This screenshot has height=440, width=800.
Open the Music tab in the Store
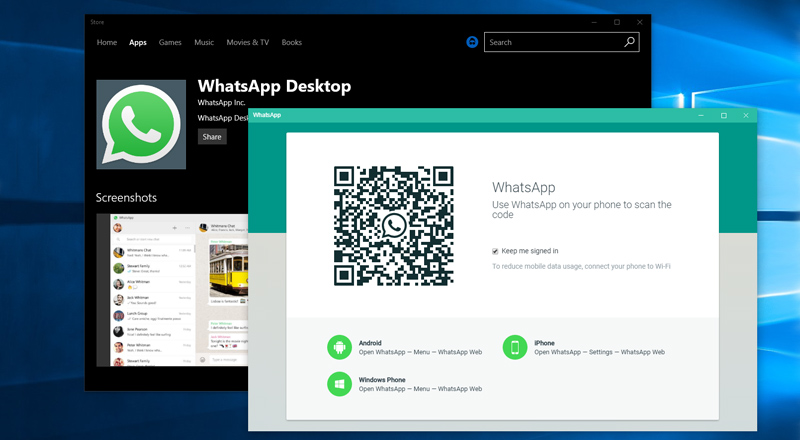(x=204, y=42)
